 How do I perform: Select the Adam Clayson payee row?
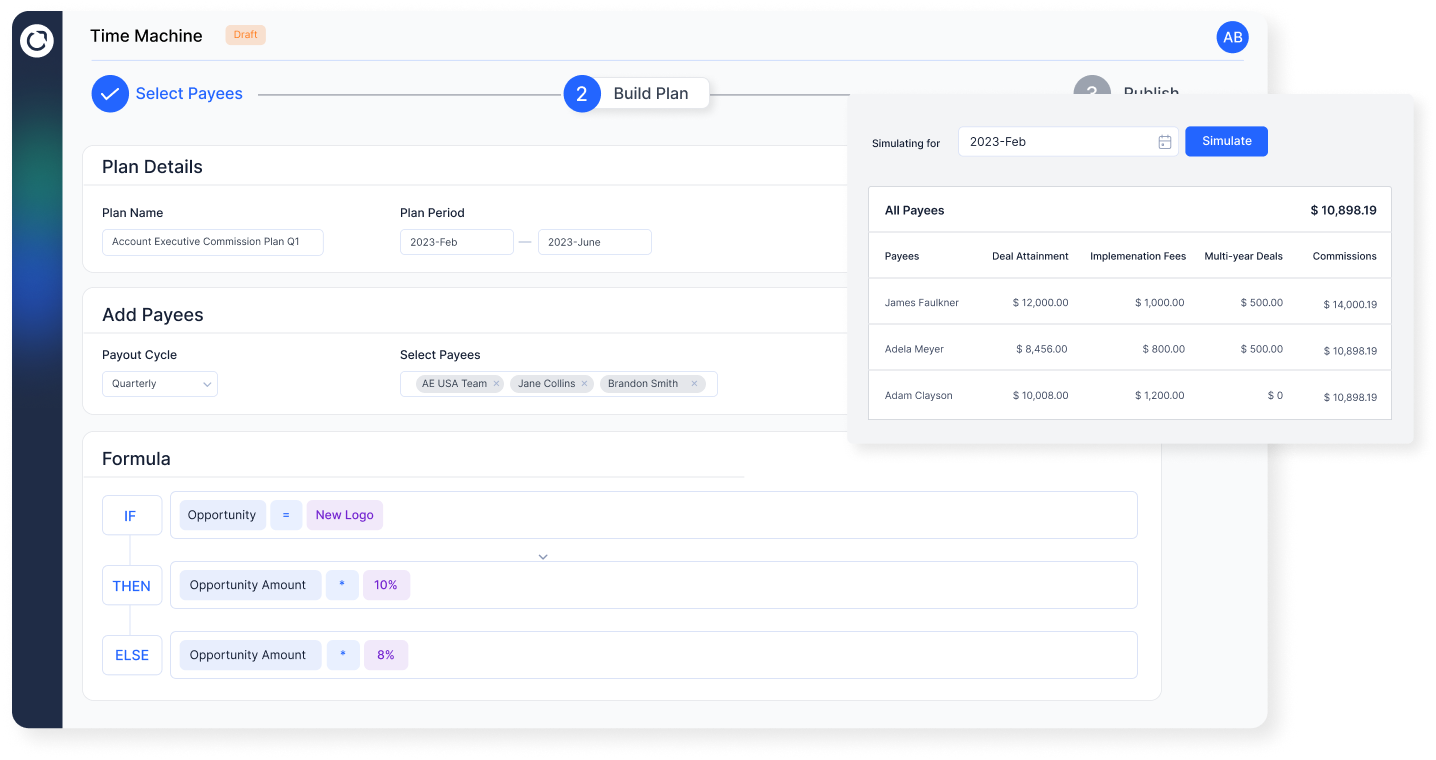[1130, 395]
